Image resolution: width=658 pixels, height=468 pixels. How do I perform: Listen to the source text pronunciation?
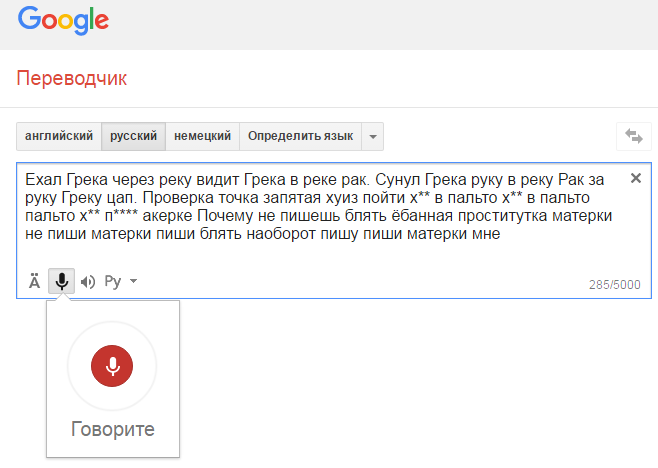coord(88,282)
